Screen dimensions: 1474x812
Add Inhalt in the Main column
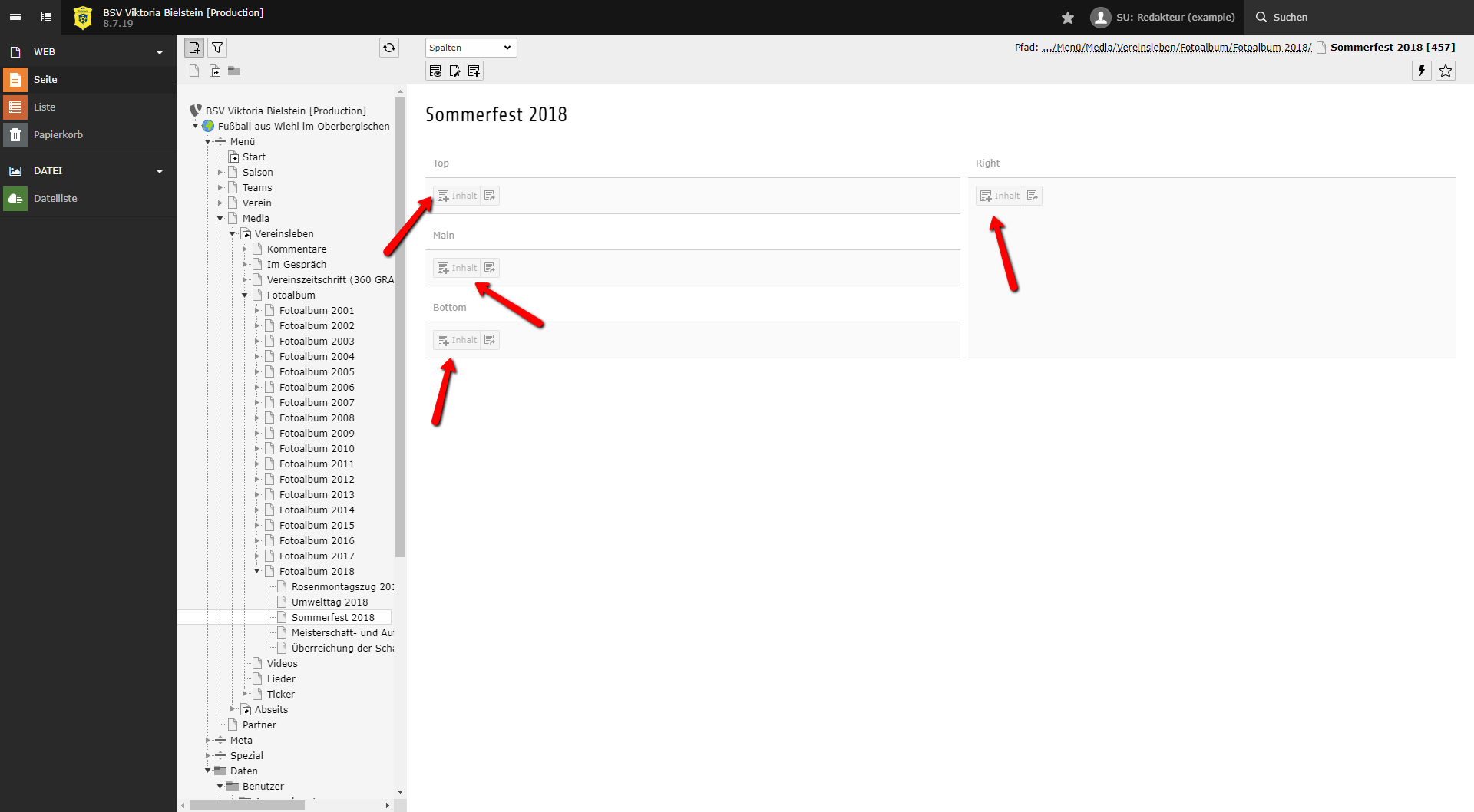coord(457,268)
